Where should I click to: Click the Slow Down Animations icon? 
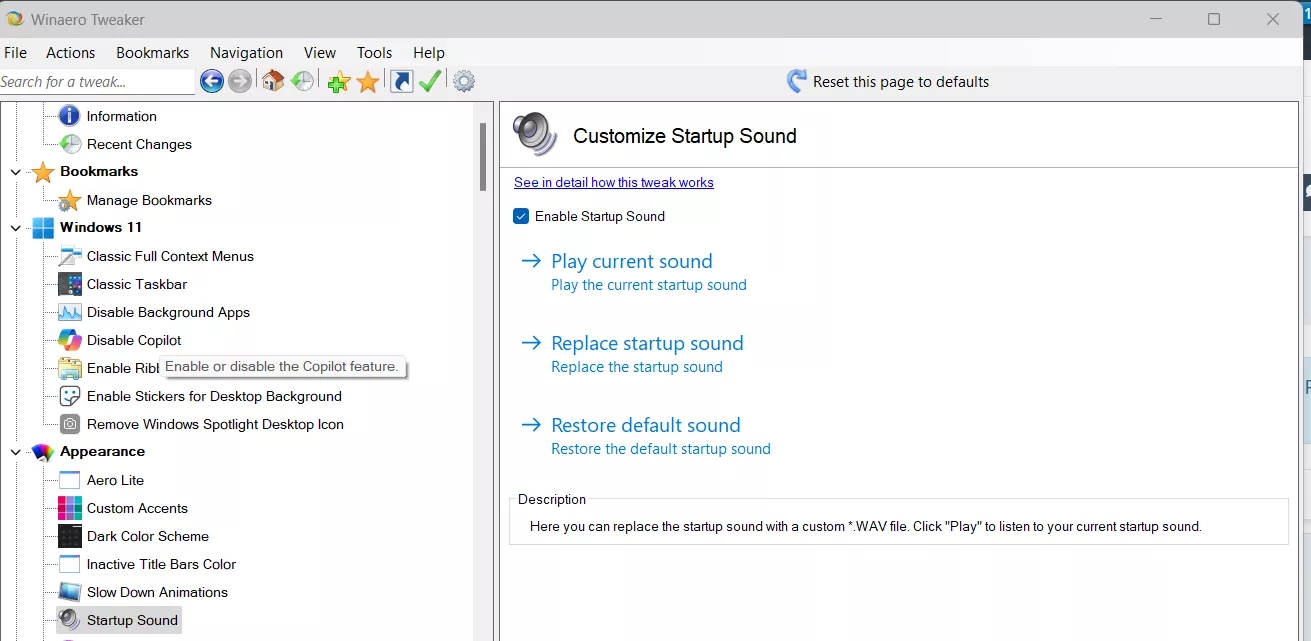pyautogui.click(x=70, y=592)
